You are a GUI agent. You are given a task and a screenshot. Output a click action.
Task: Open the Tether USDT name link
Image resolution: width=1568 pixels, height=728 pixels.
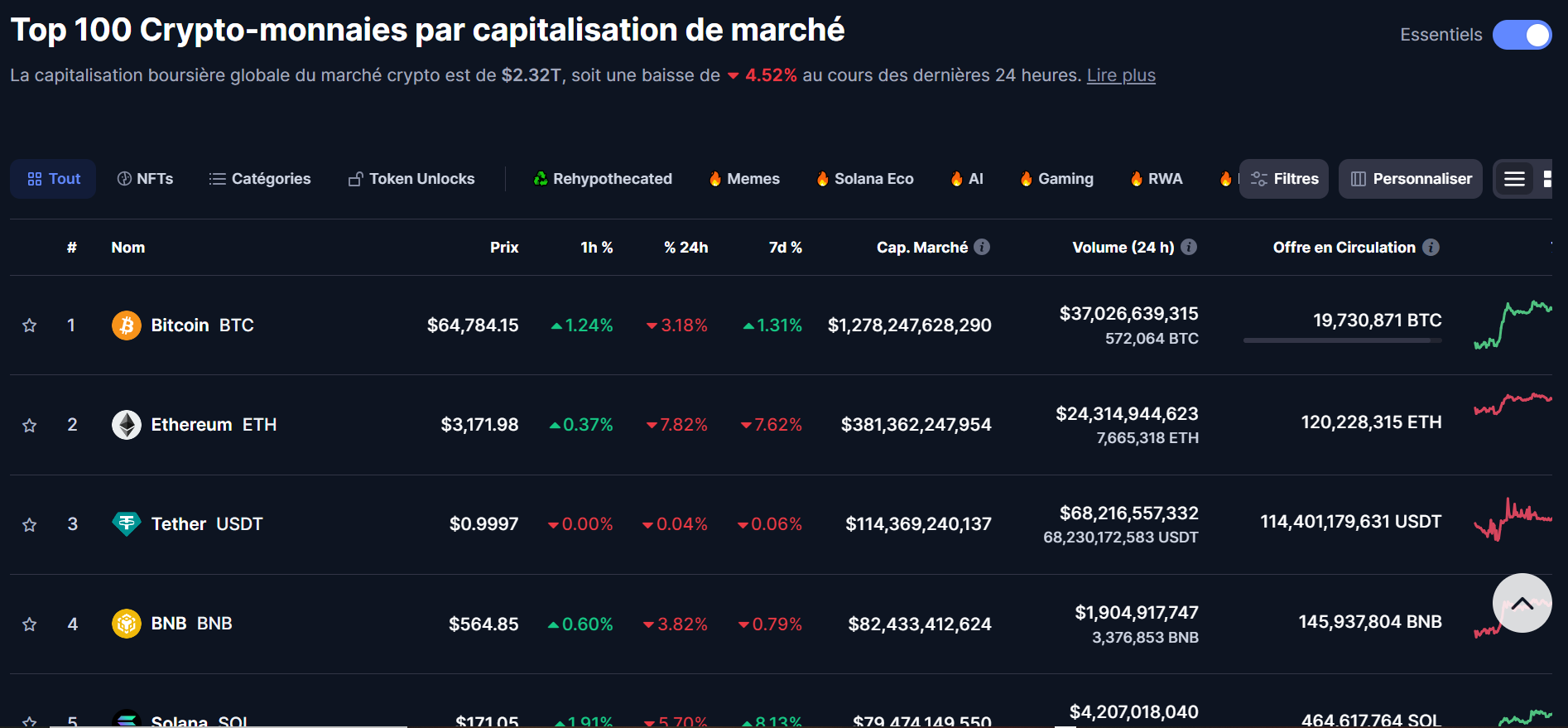click(x=207, y=524)
